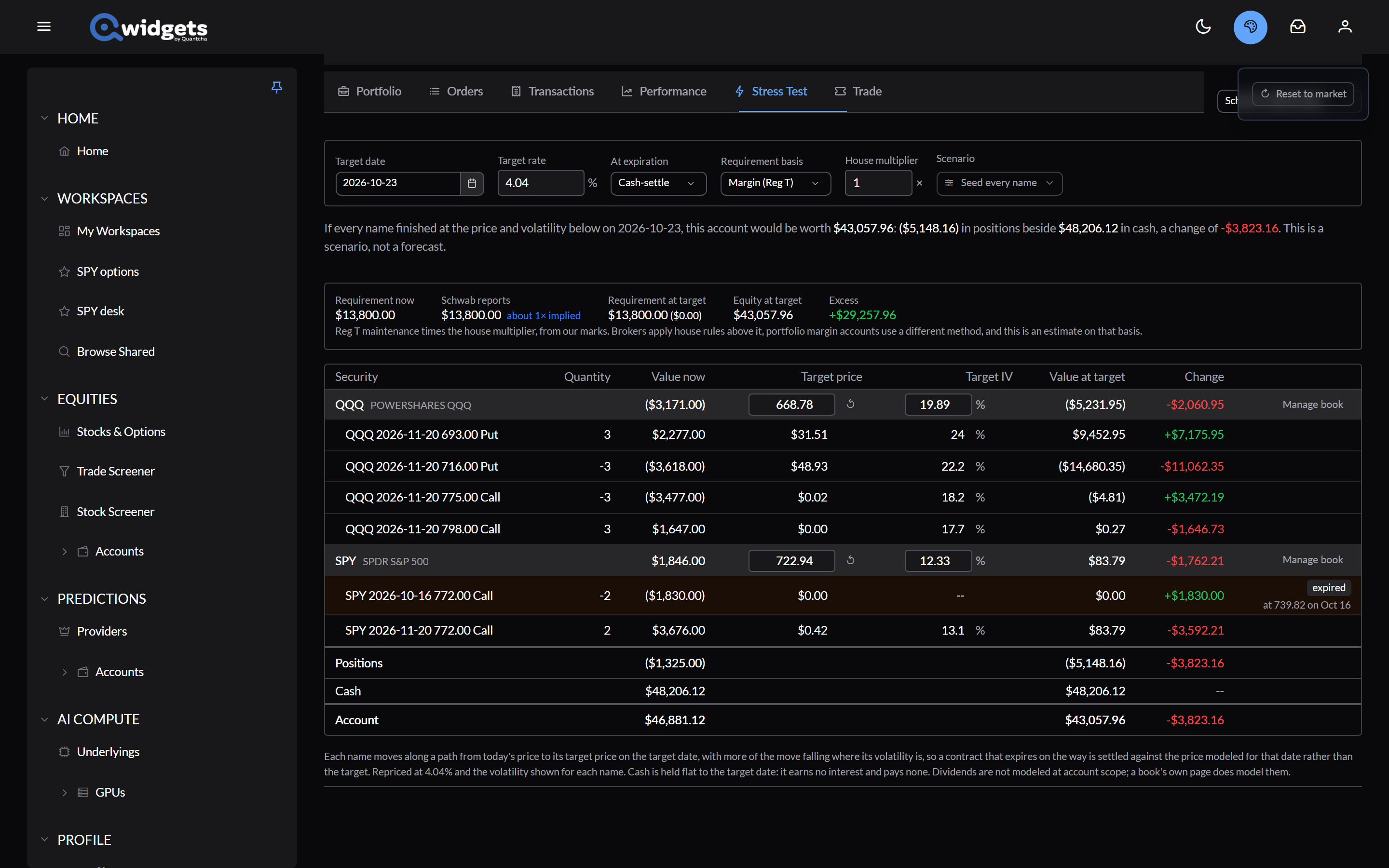Screen dimensions: 1389x868
Task: Click Manage book for SPY
Action: click(x=1313, y=560)
